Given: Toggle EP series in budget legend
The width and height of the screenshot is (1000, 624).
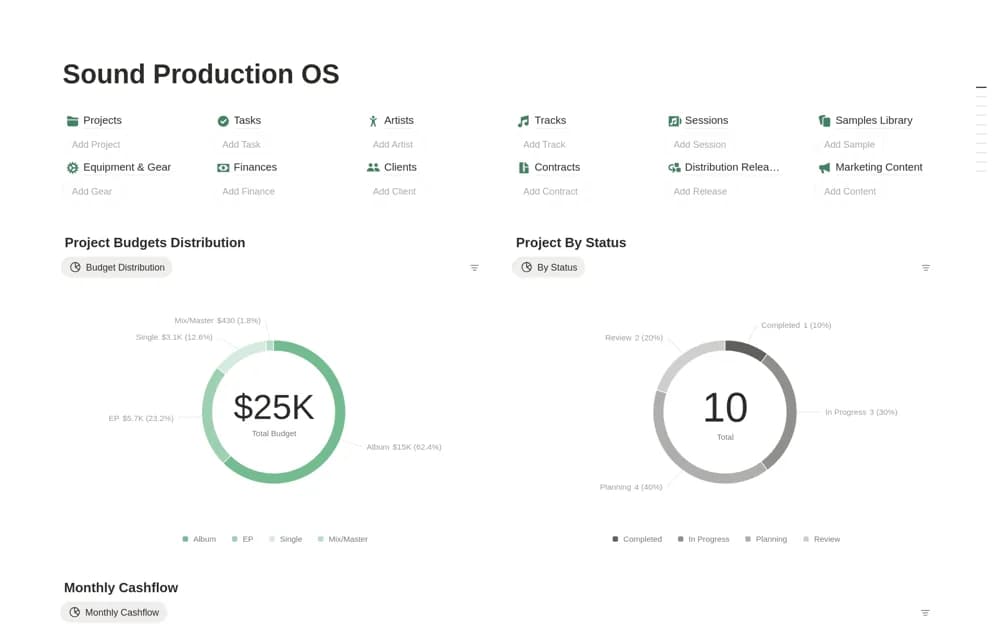Looking at the screenshot, I should pos(242,539).
